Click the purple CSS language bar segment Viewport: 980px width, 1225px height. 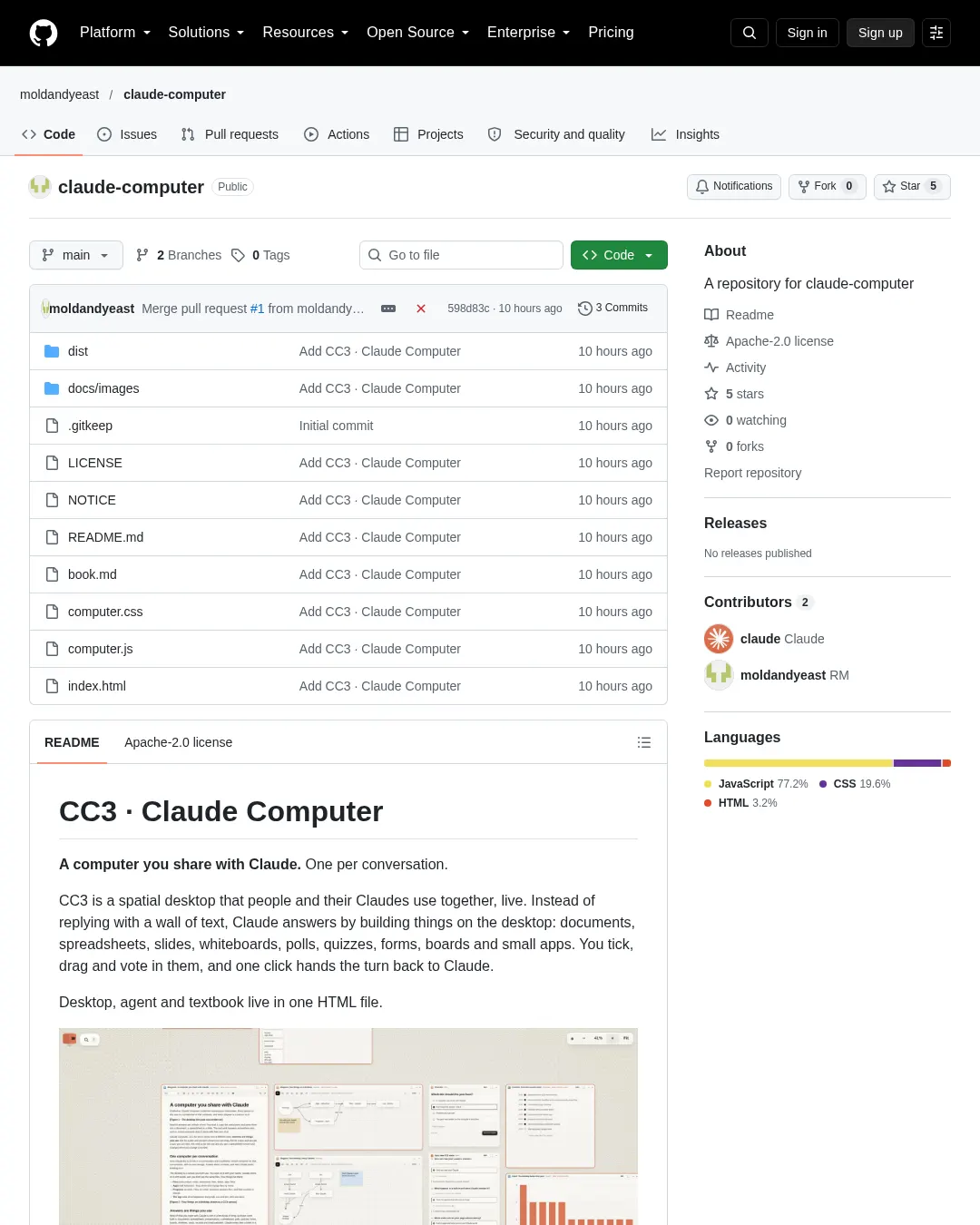917,763
